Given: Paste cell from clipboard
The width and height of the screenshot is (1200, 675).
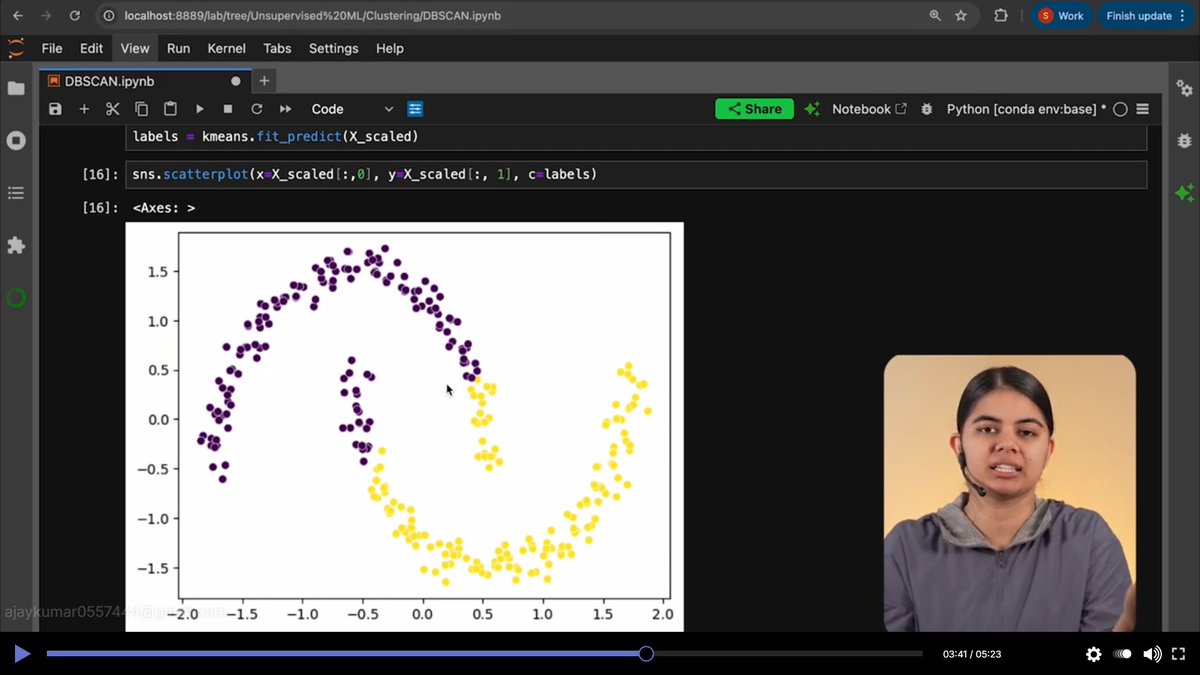Looking at the screenshot, I should 170,109.
